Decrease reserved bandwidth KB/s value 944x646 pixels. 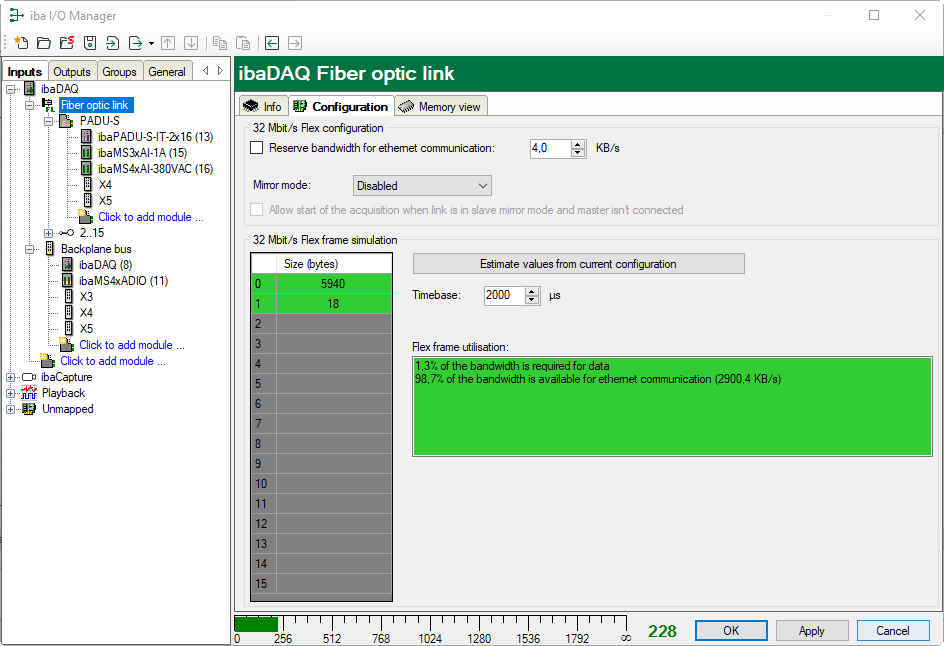coord(578,153)
